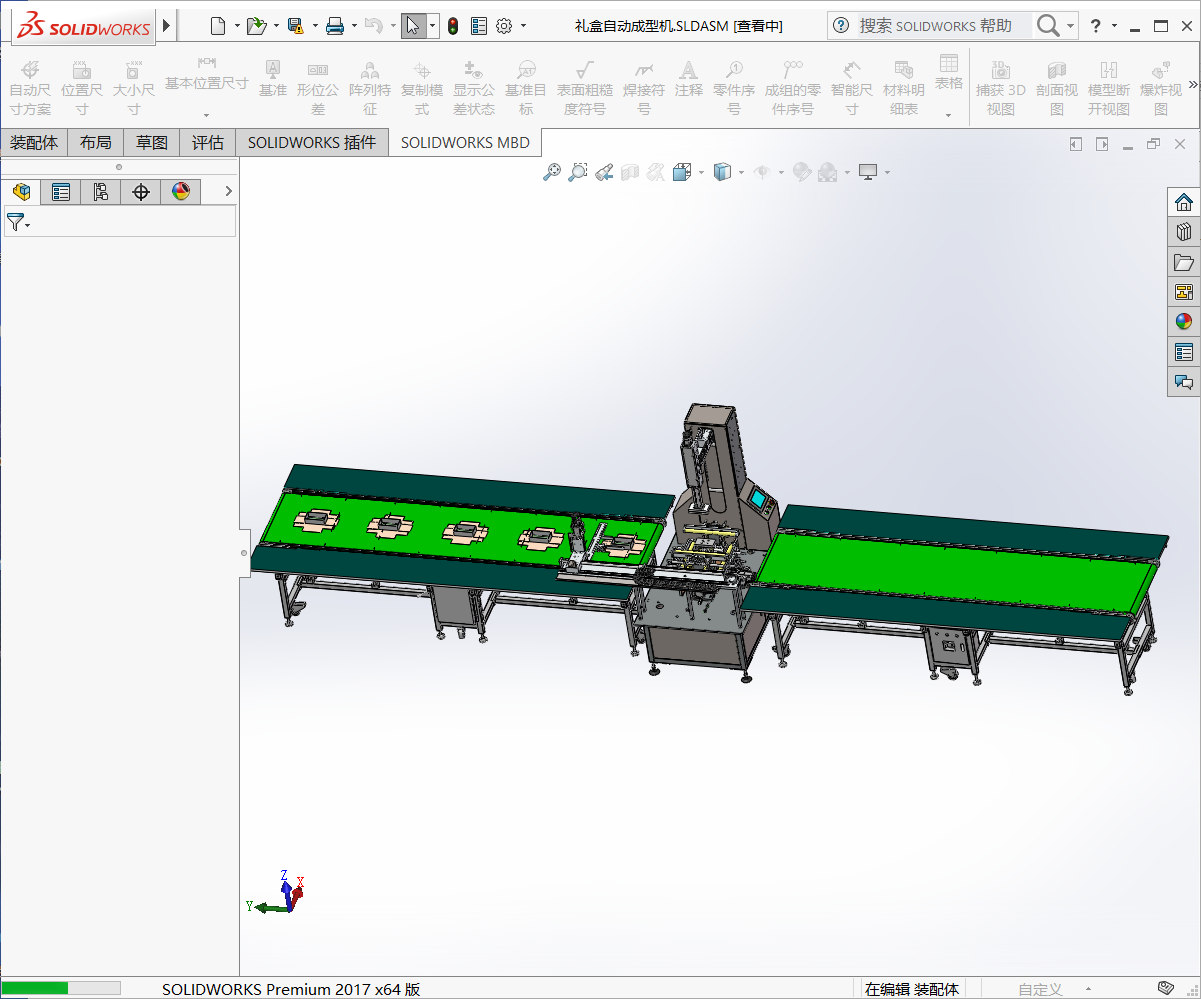Expand the Options gear dropdown arrow
Image resolution: width=1201 pixels, height=999 pixels.
(523, 26)
